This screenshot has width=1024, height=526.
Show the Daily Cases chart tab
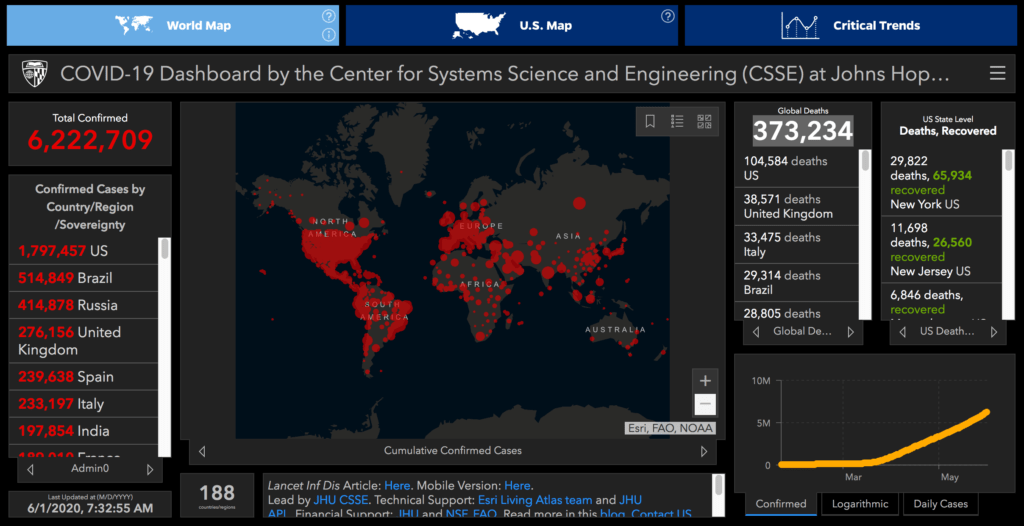click(940, 504)
